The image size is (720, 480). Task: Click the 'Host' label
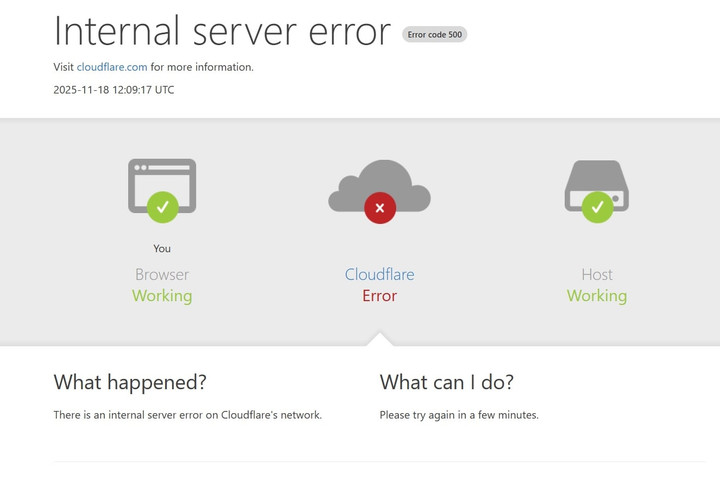click(597, 274)
